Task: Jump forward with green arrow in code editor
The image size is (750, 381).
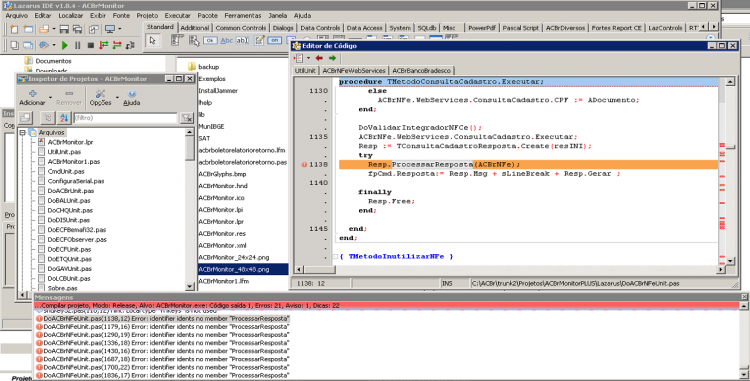Action: click(332, 58)
